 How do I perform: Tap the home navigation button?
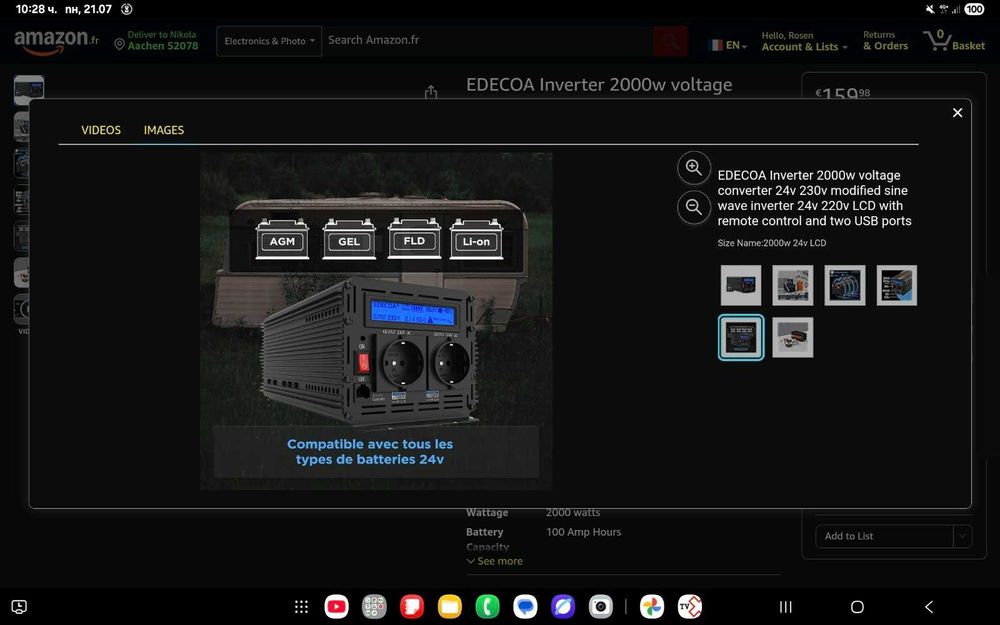[857, 607]
